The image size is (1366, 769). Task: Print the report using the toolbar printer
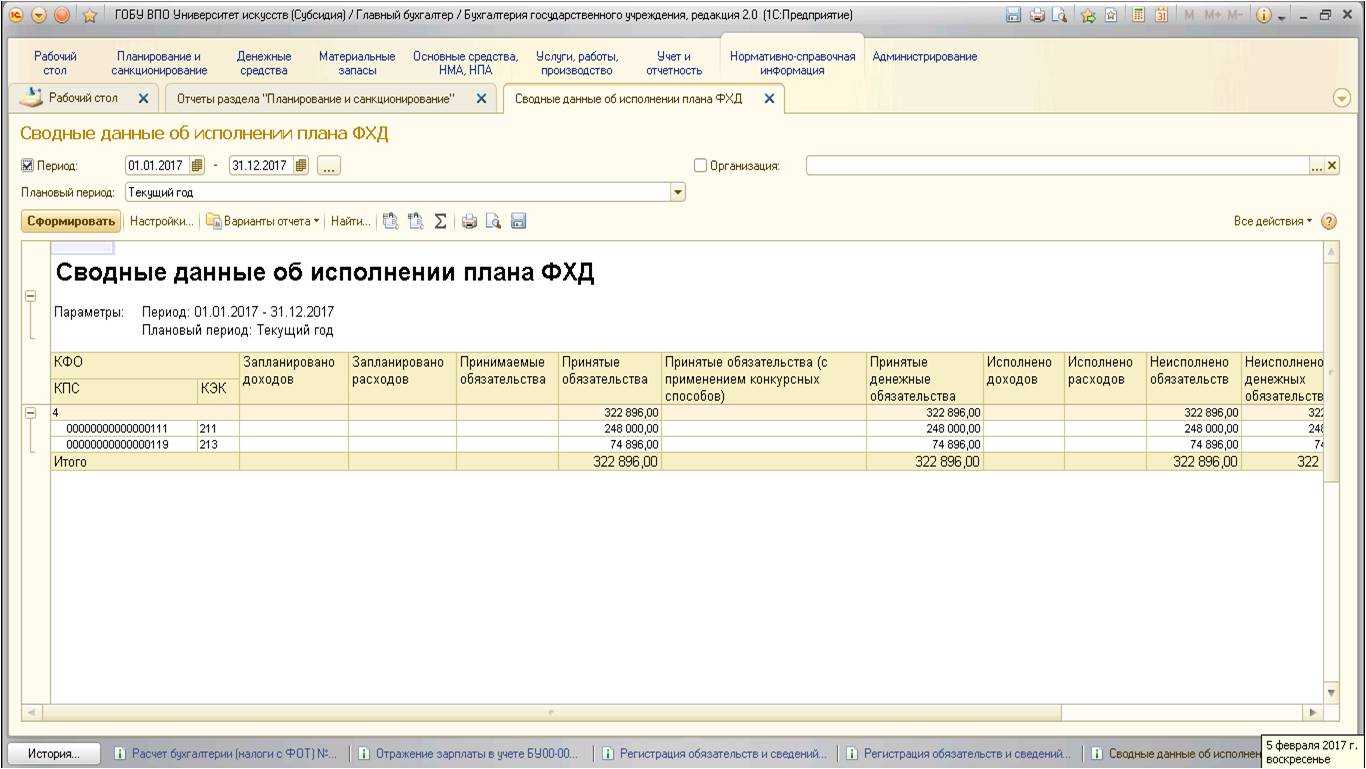click(469, 221)
